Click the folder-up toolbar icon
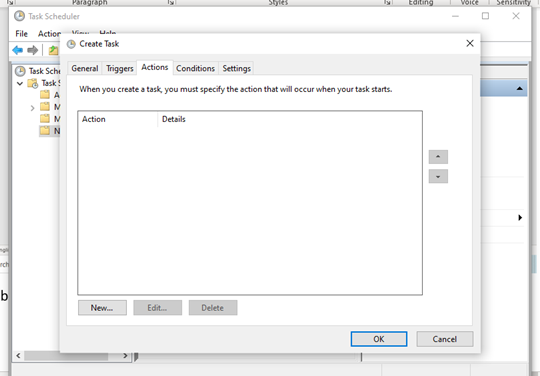Image resolution: width=540 pixels, height=376 pixels. [x=53, y=50]
